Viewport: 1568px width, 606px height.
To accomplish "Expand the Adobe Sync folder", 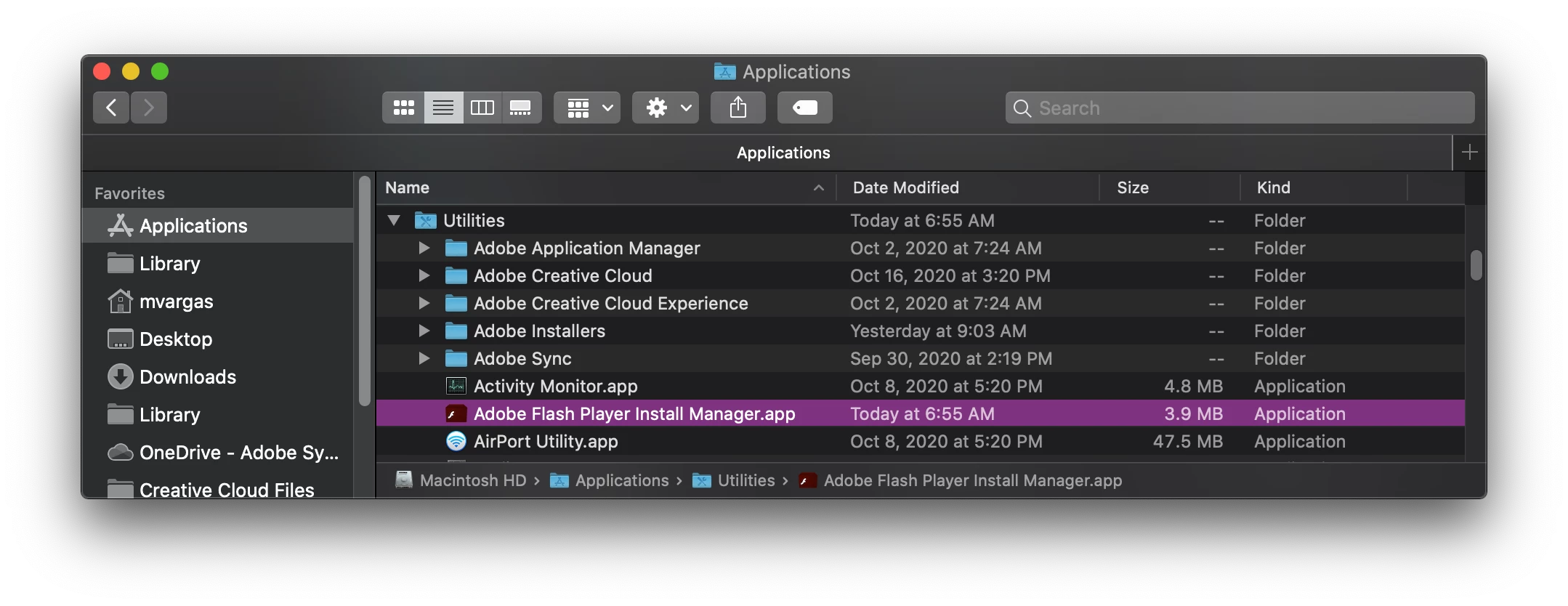I will tap(424, 358).
